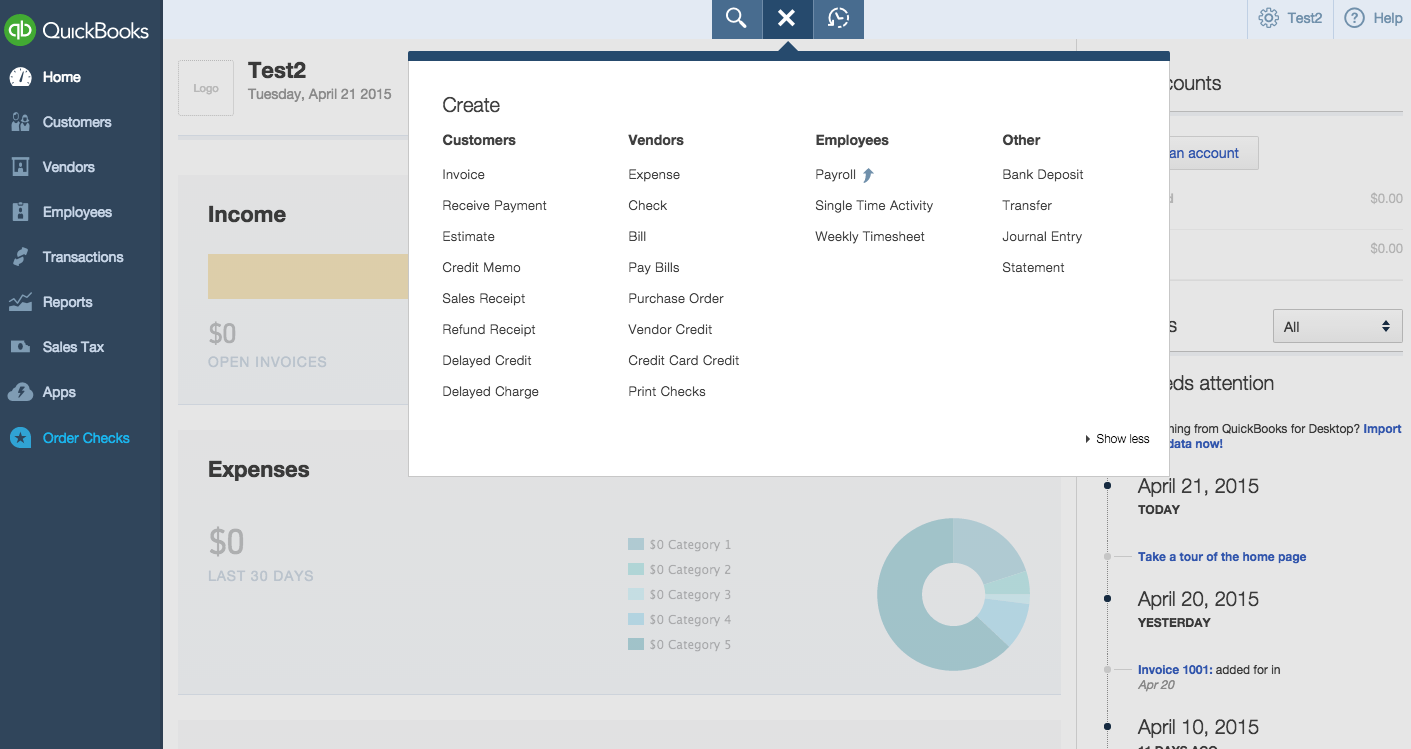Collapse menu with Show less

[x=1117, y=439]
